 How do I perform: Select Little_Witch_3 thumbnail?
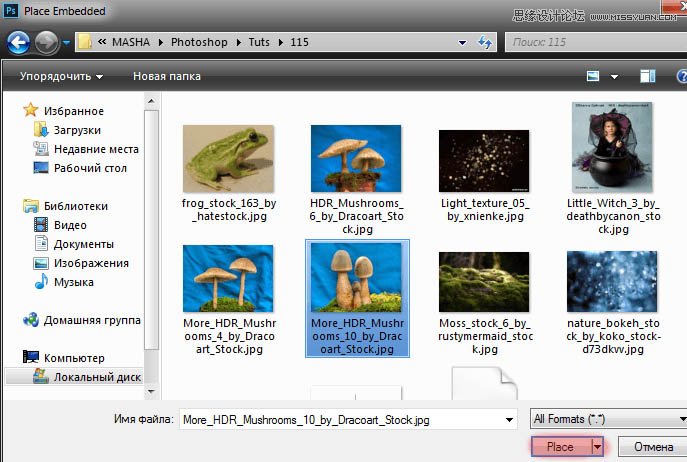(612, 148)
